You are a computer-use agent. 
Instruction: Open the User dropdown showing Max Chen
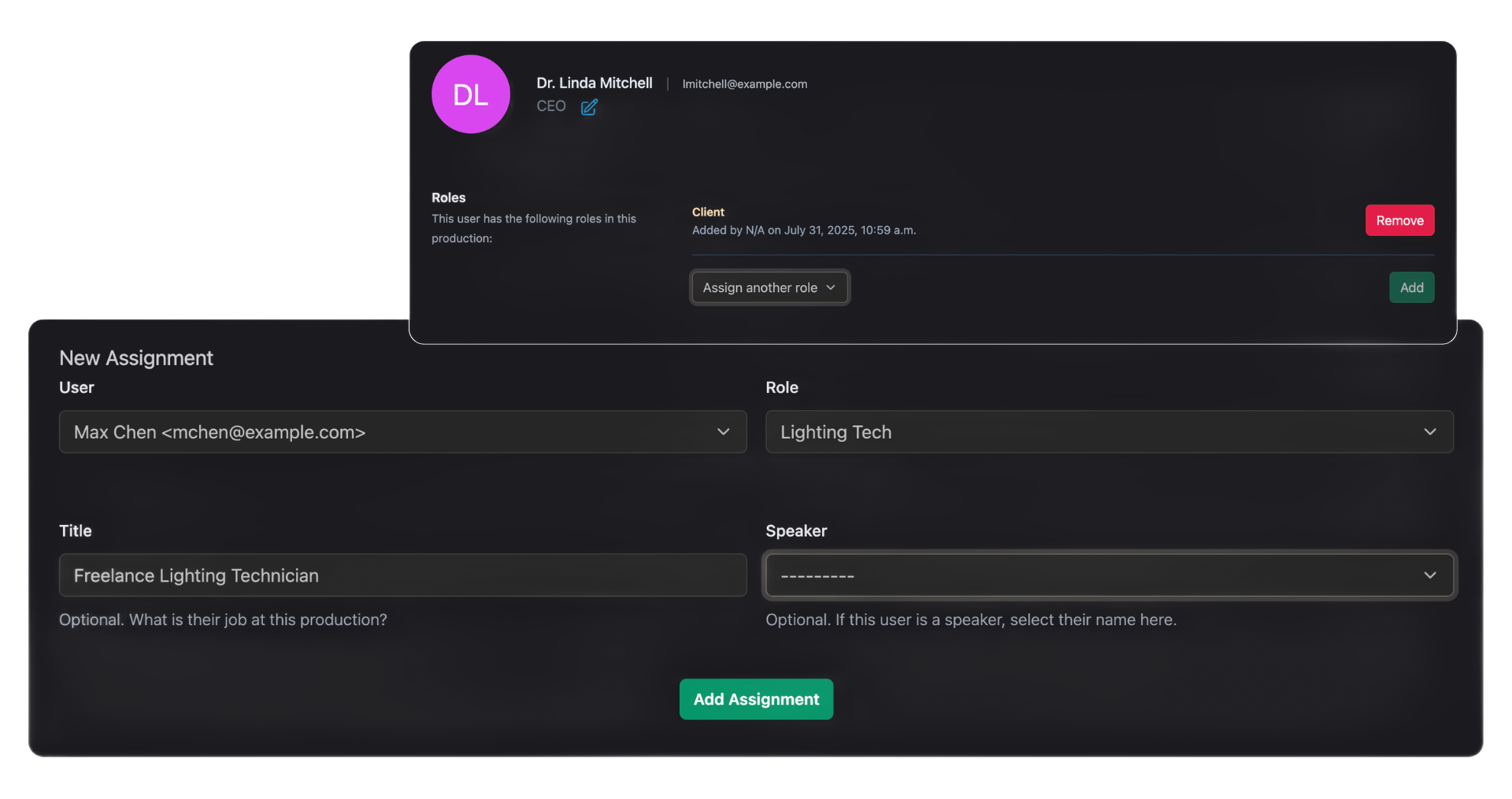402,431
